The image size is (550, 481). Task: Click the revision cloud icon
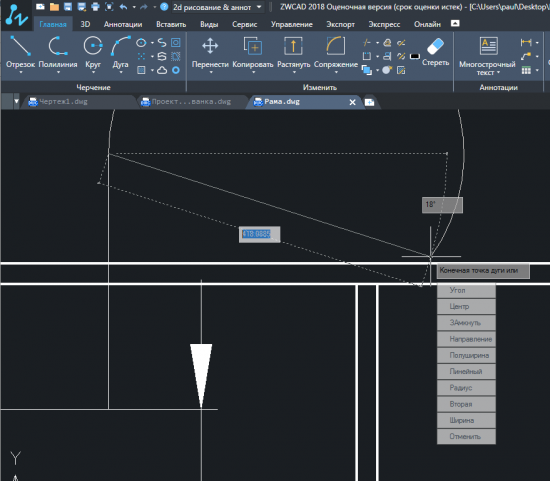click(x=162, y=70)
